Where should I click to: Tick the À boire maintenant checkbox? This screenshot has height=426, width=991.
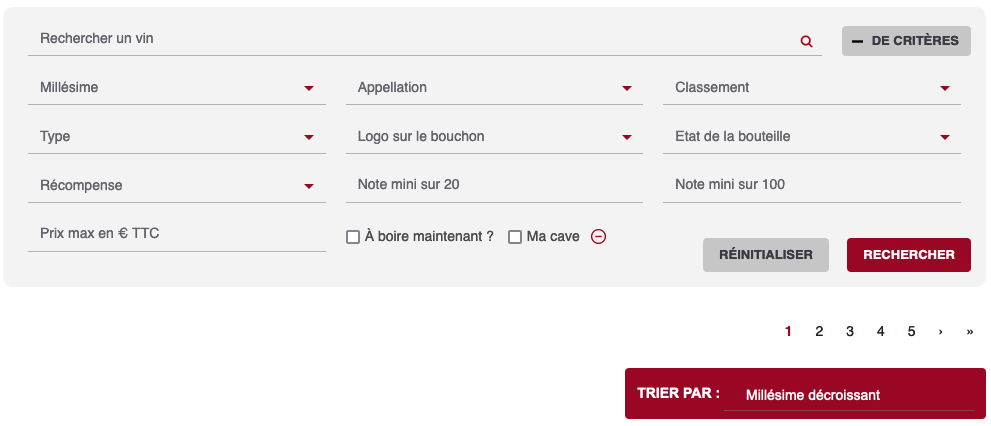[353, 237]
